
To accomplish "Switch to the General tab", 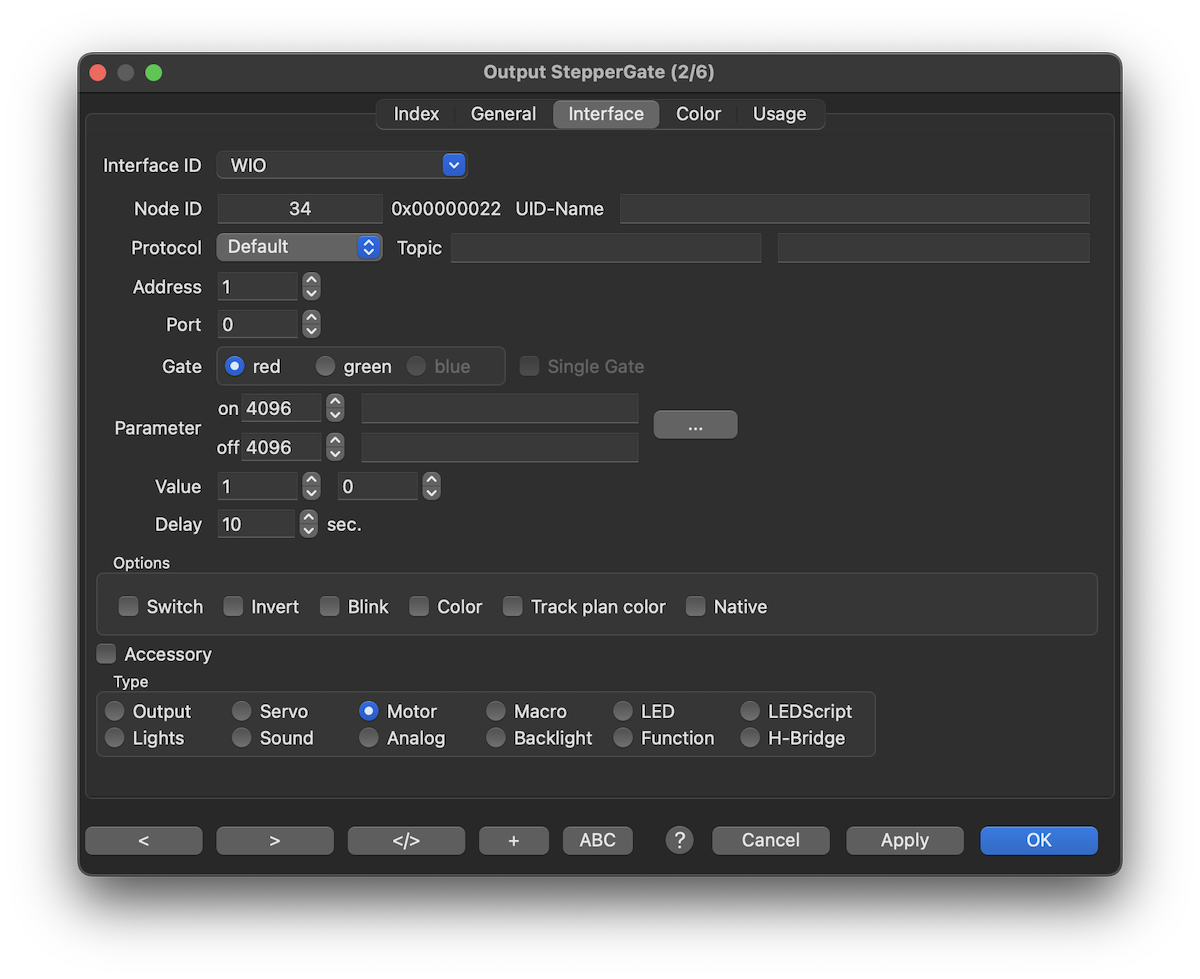I will (503, 114).
